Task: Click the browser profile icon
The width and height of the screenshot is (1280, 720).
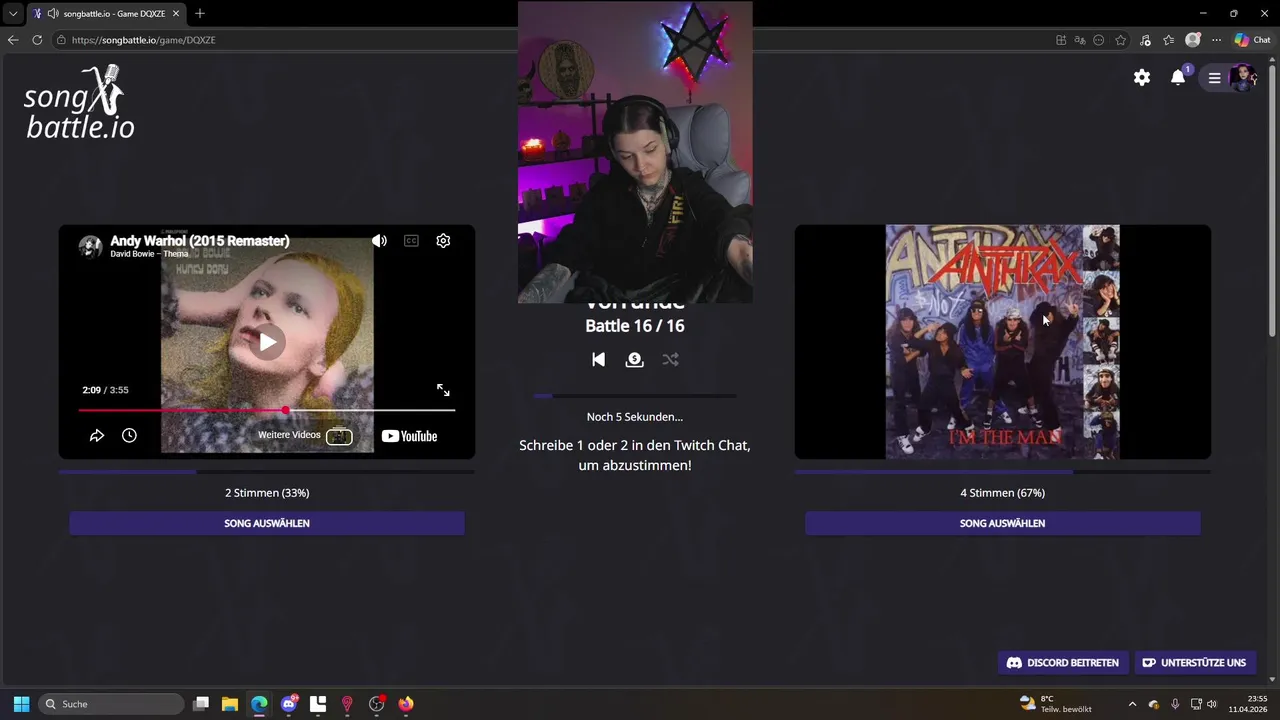Action: pos(1192,40)
